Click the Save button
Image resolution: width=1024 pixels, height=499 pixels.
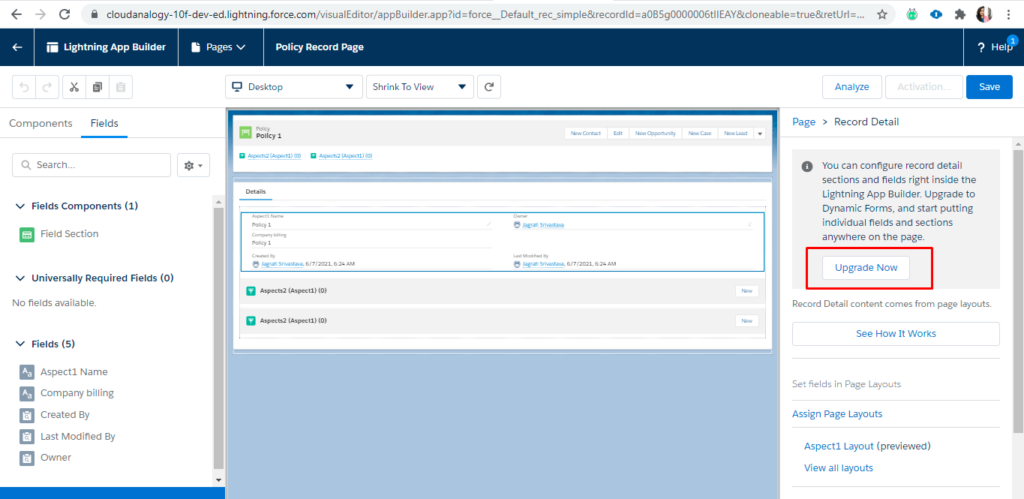tap(989, 87)
